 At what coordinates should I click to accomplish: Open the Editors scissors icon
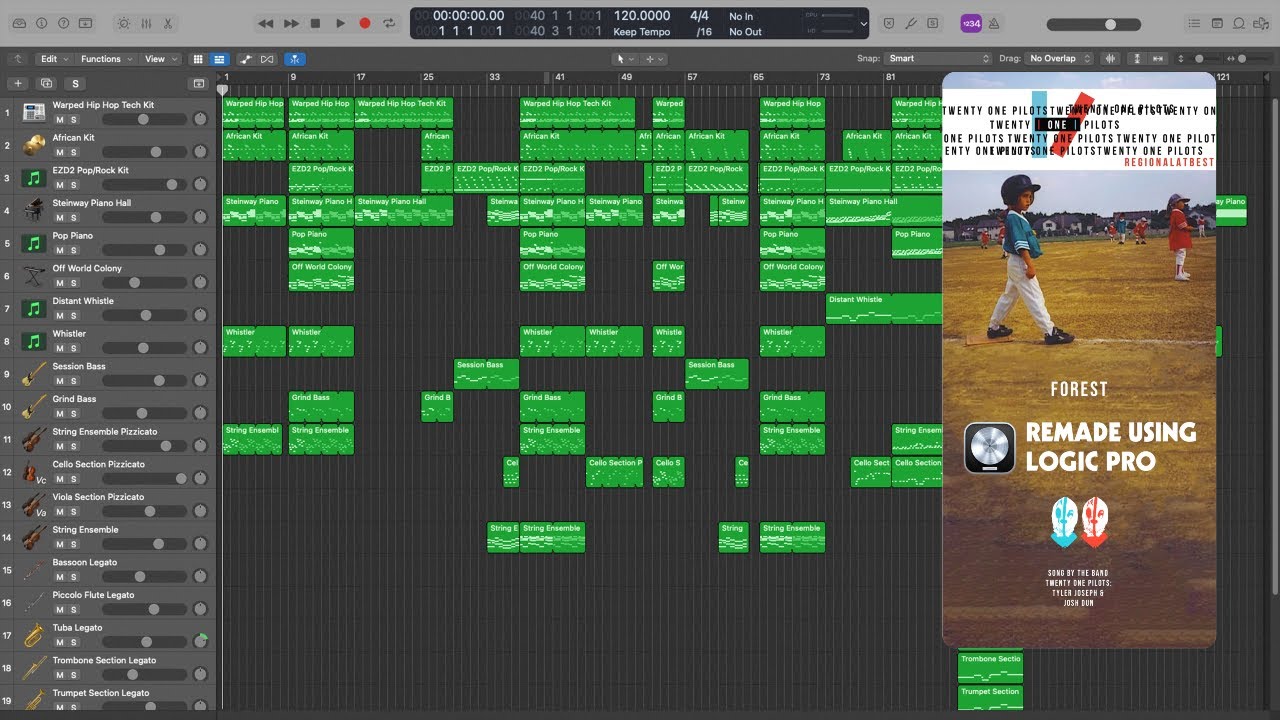(x=167, y=22)
